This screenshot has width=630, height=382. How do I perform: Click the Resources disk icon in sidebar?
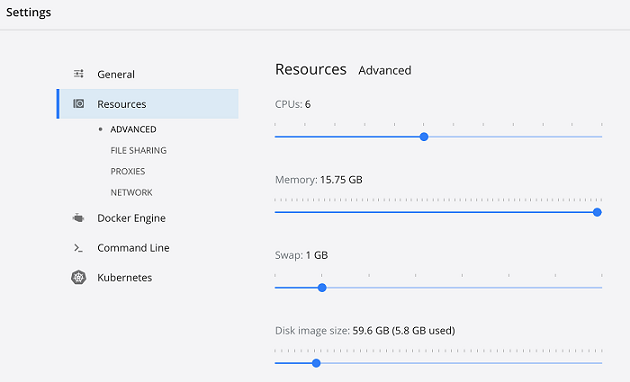pos(79,104)
